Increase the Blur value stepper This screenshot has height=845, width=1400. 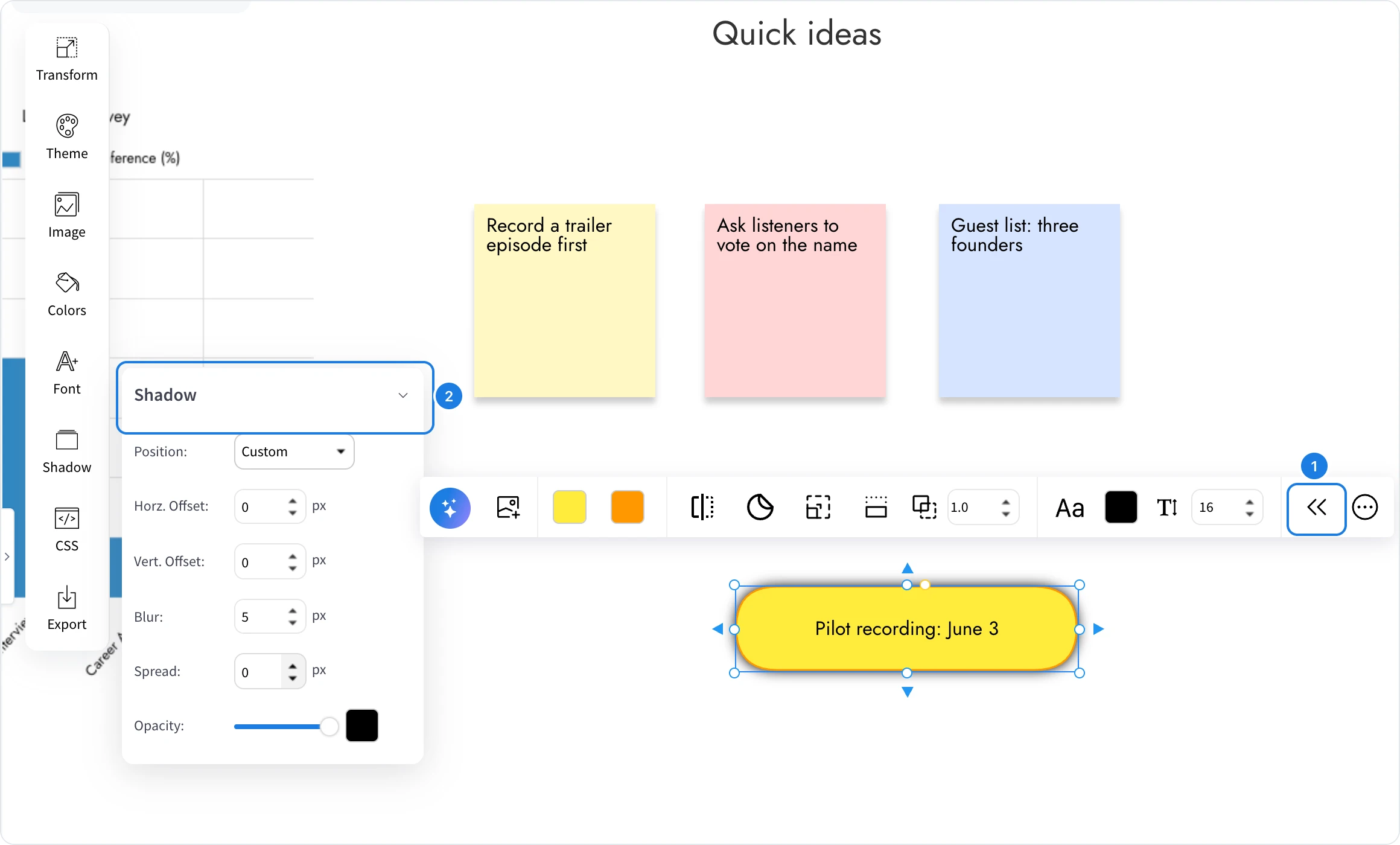coord(293,611)
